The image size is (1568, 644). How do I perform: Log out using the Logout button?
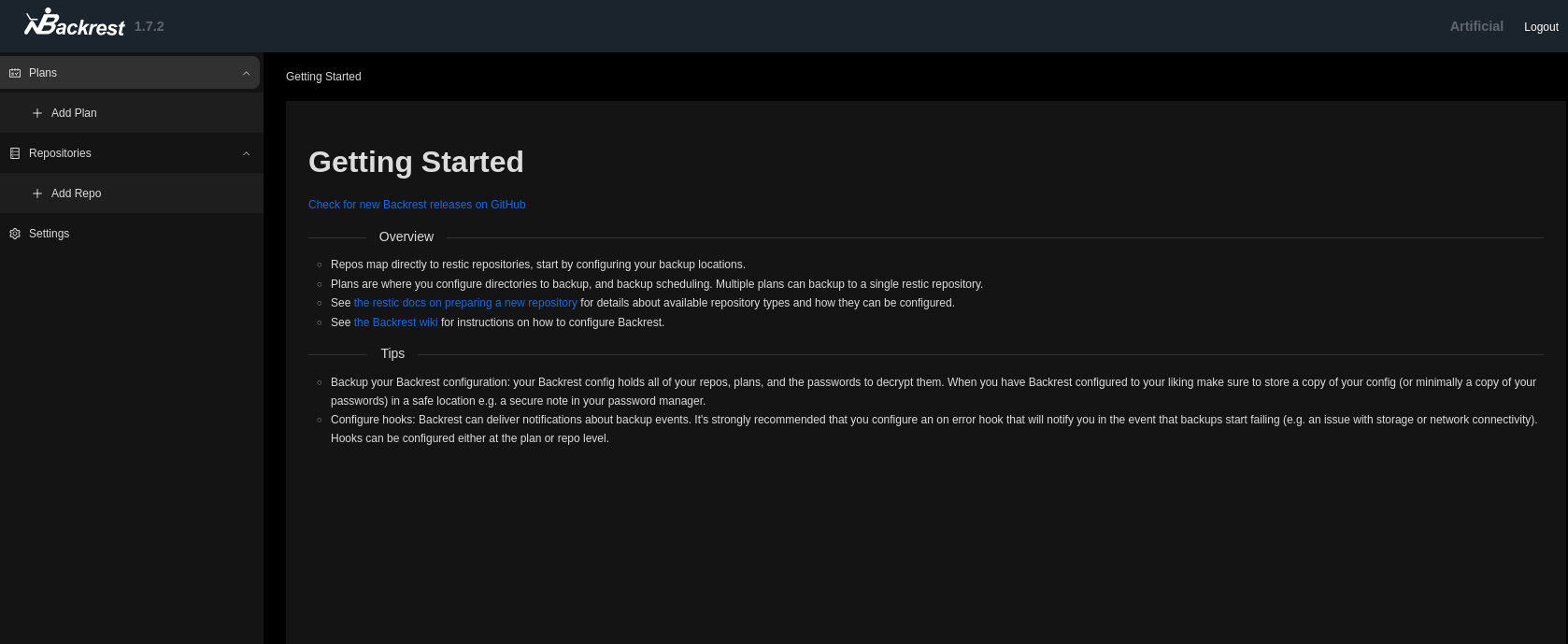click(1540, 27)
